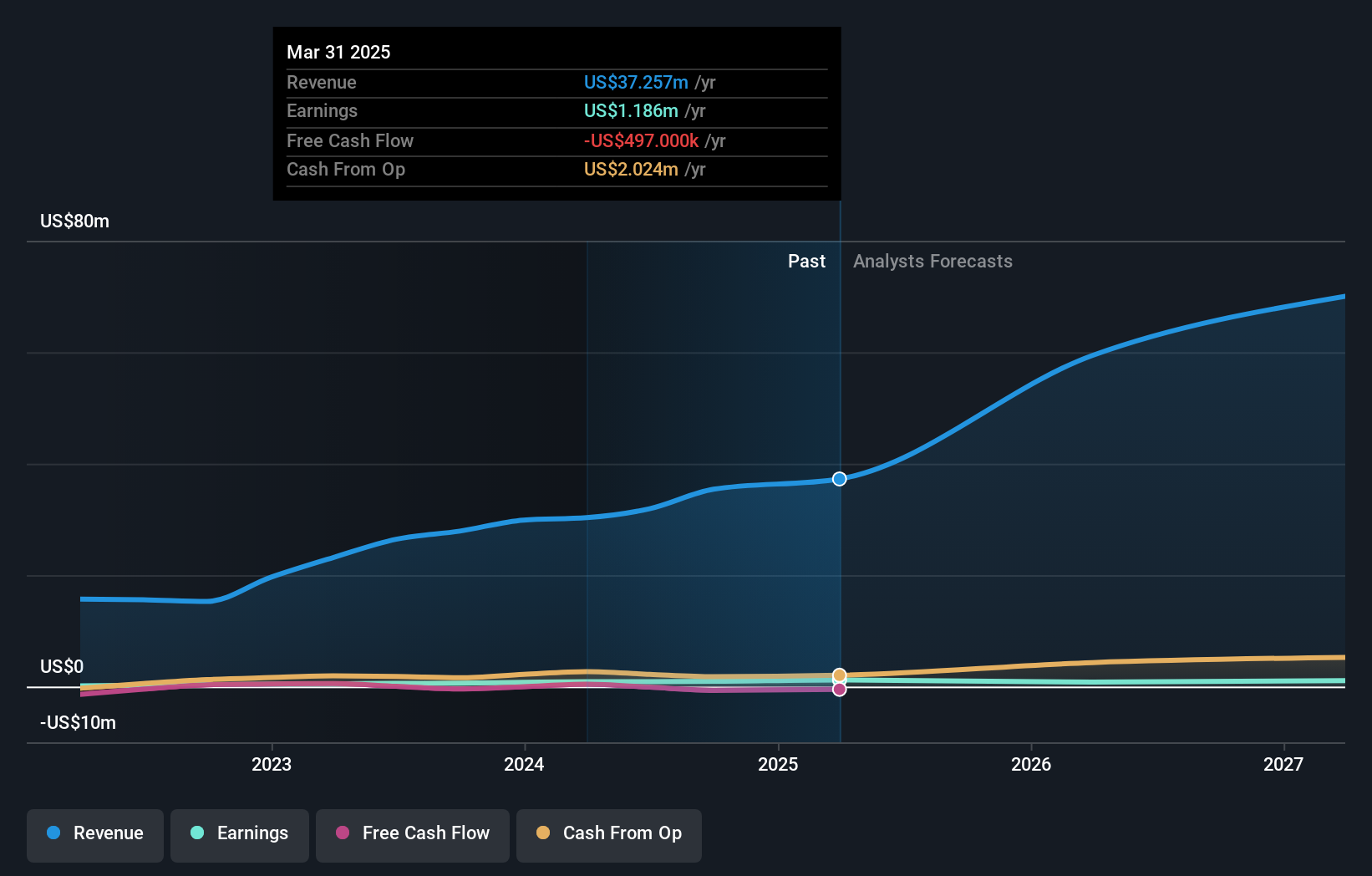
Task: Switch to the Analysts Forecasts section
Action: (932, 261)
